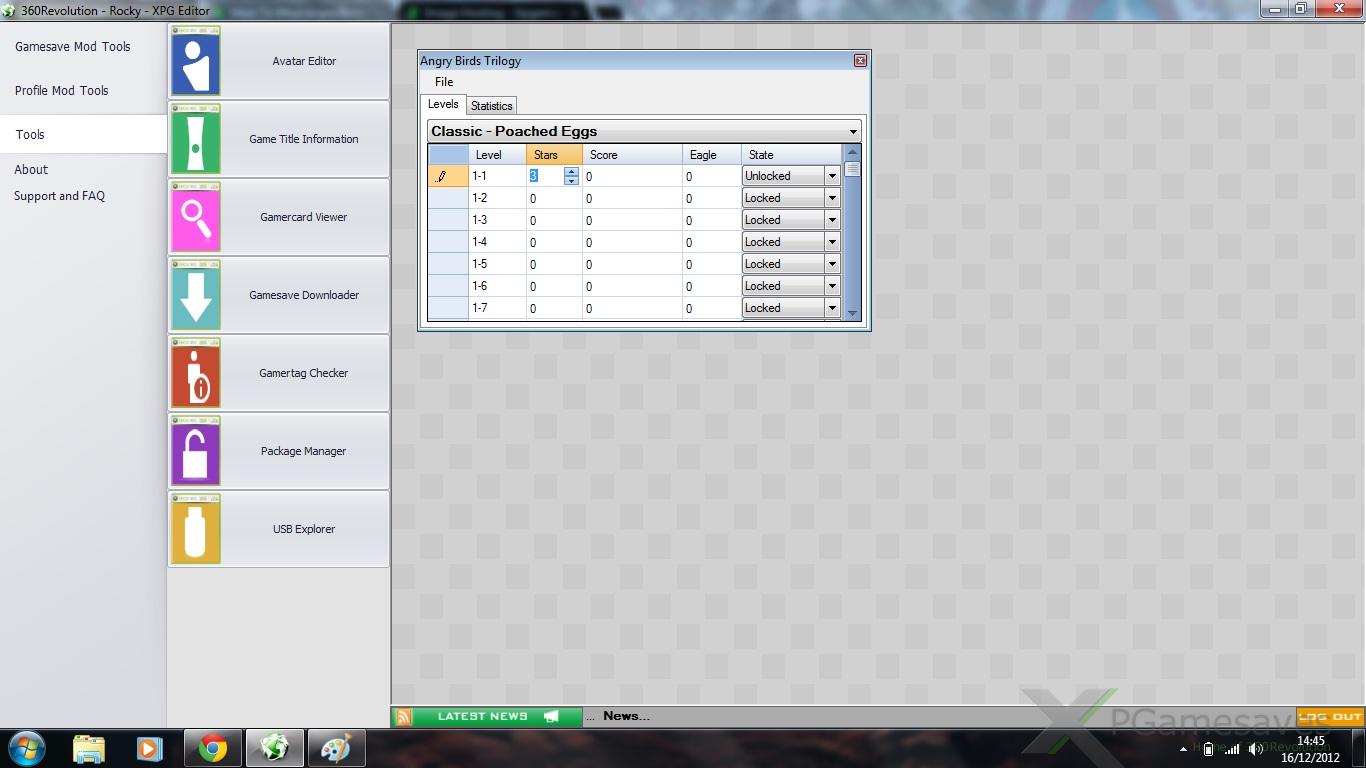The image size is (1366, 768).
Task: Open the Gamertag Checker icon
Action: click(x=196, y=373)
